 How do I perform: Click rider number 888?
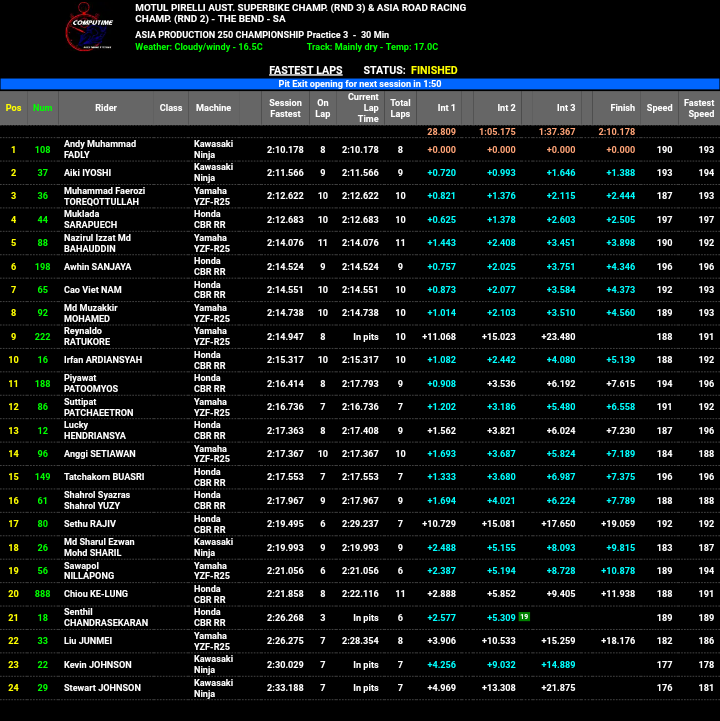[42, 594]
